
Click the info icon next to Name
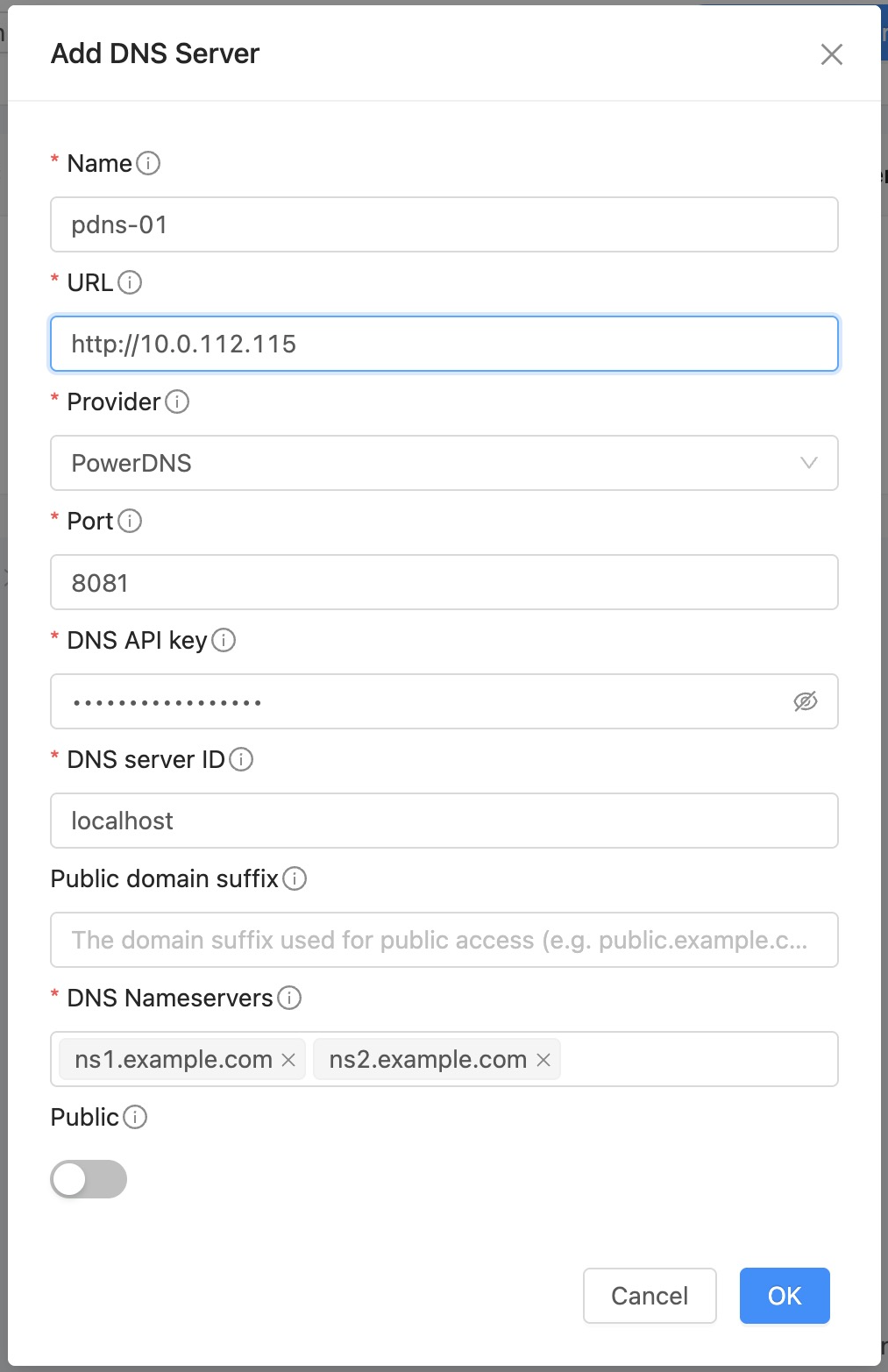(x=148, y=163)
